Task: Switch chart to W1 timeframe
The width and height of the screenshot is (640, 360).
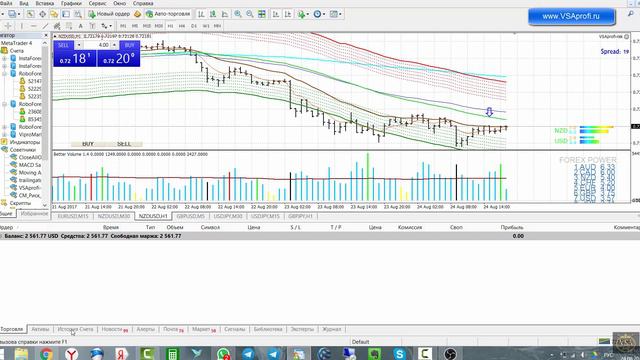Action: [x=206, y=26]
